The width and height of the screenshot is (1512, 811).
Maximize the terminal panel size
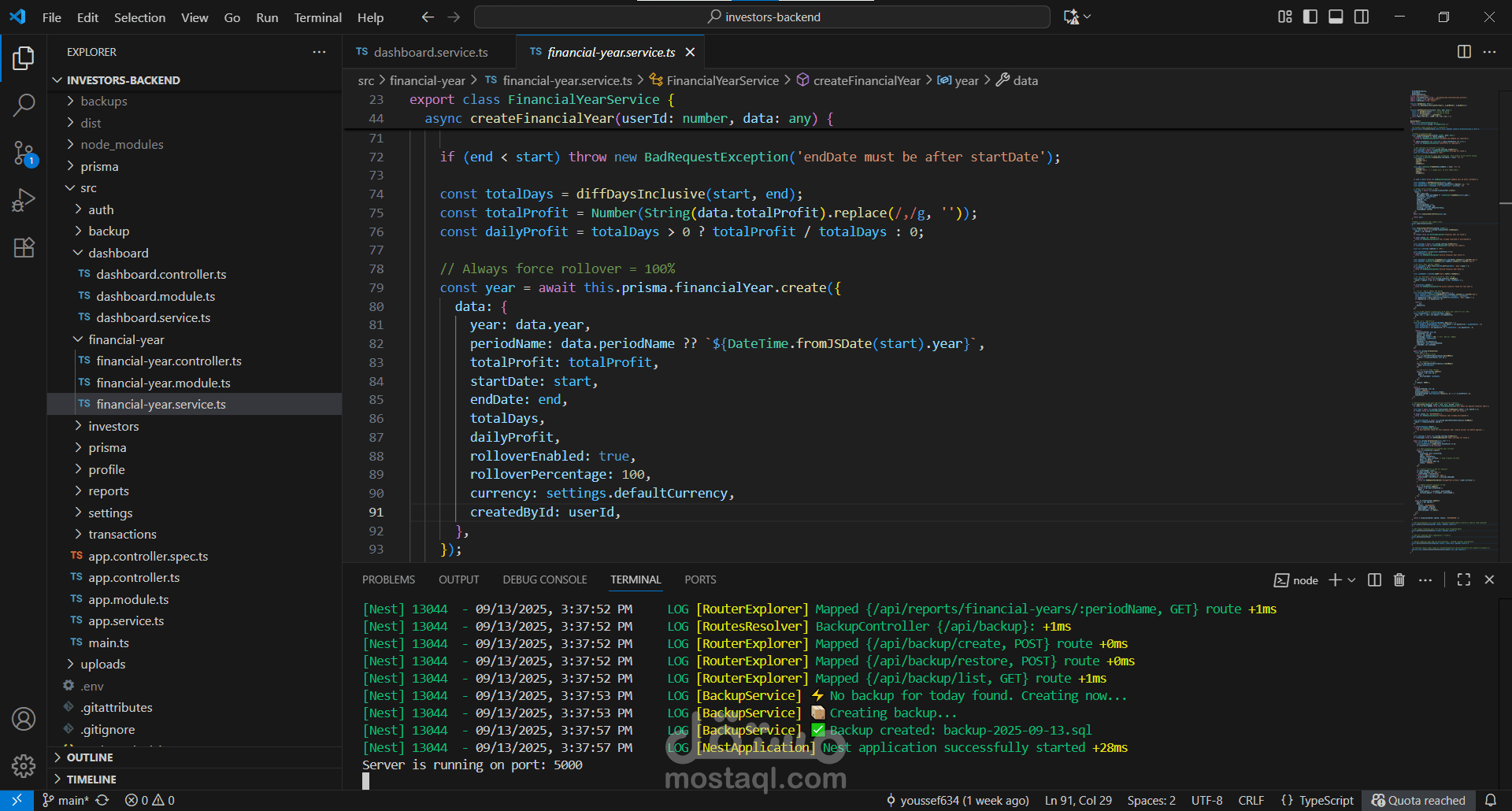(1464, 580)
